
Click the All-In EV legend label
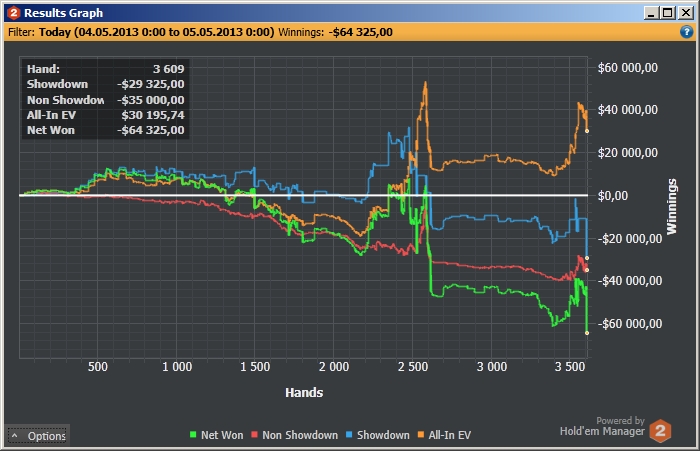(450, 435)
